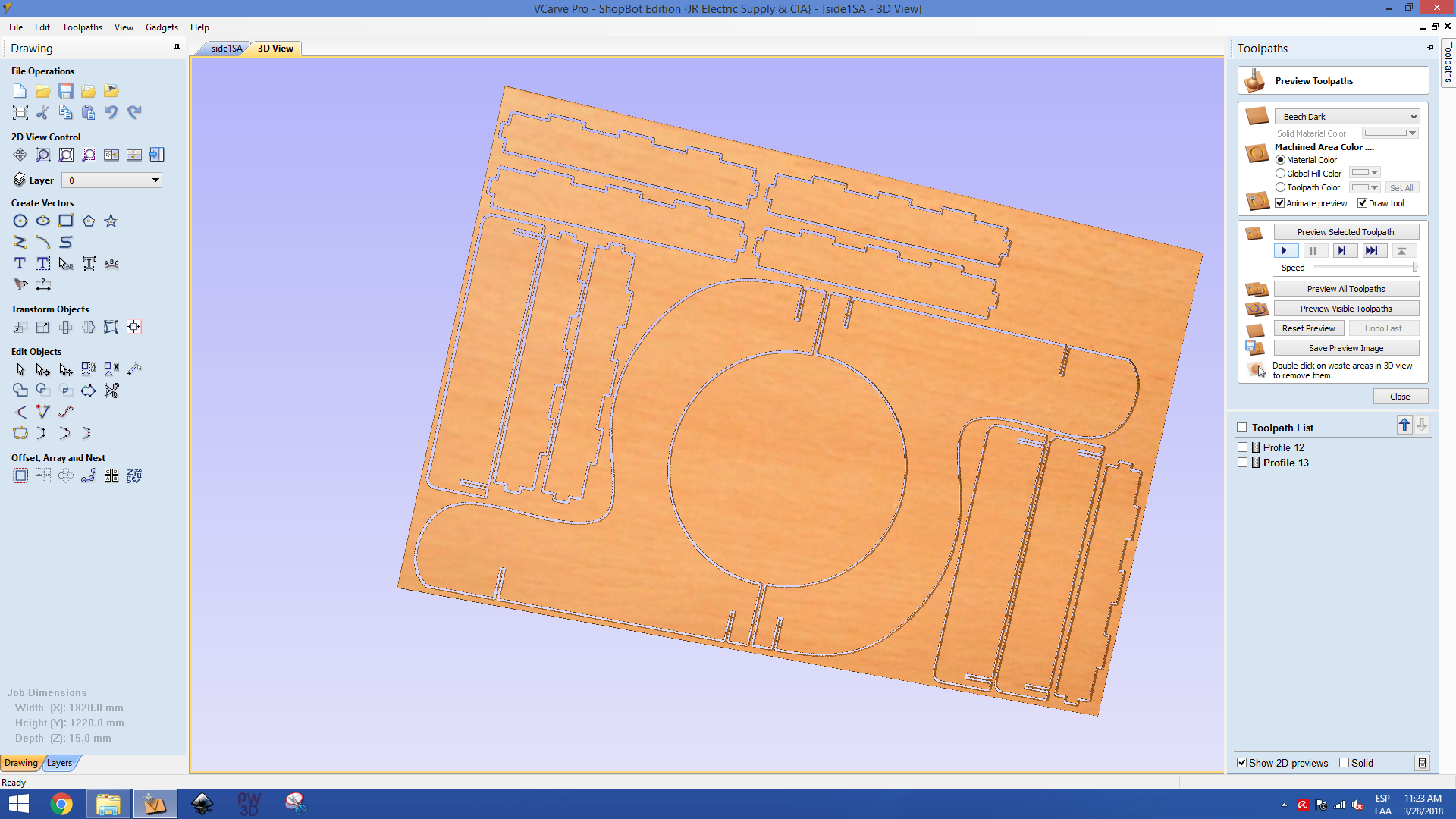Select the Draw Ellipse tool
The width and height of the screenshot is (1456, 819).
(x=43, y=221)
